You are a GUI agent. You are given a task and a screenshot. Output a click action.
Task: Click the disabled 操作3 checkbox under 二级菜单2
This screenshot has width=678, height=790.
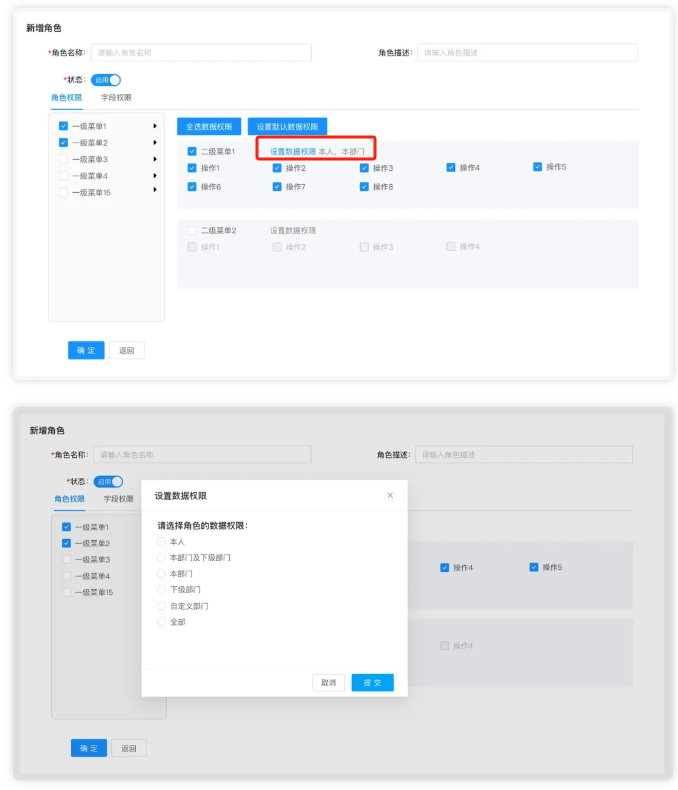(x=364, y=247)
